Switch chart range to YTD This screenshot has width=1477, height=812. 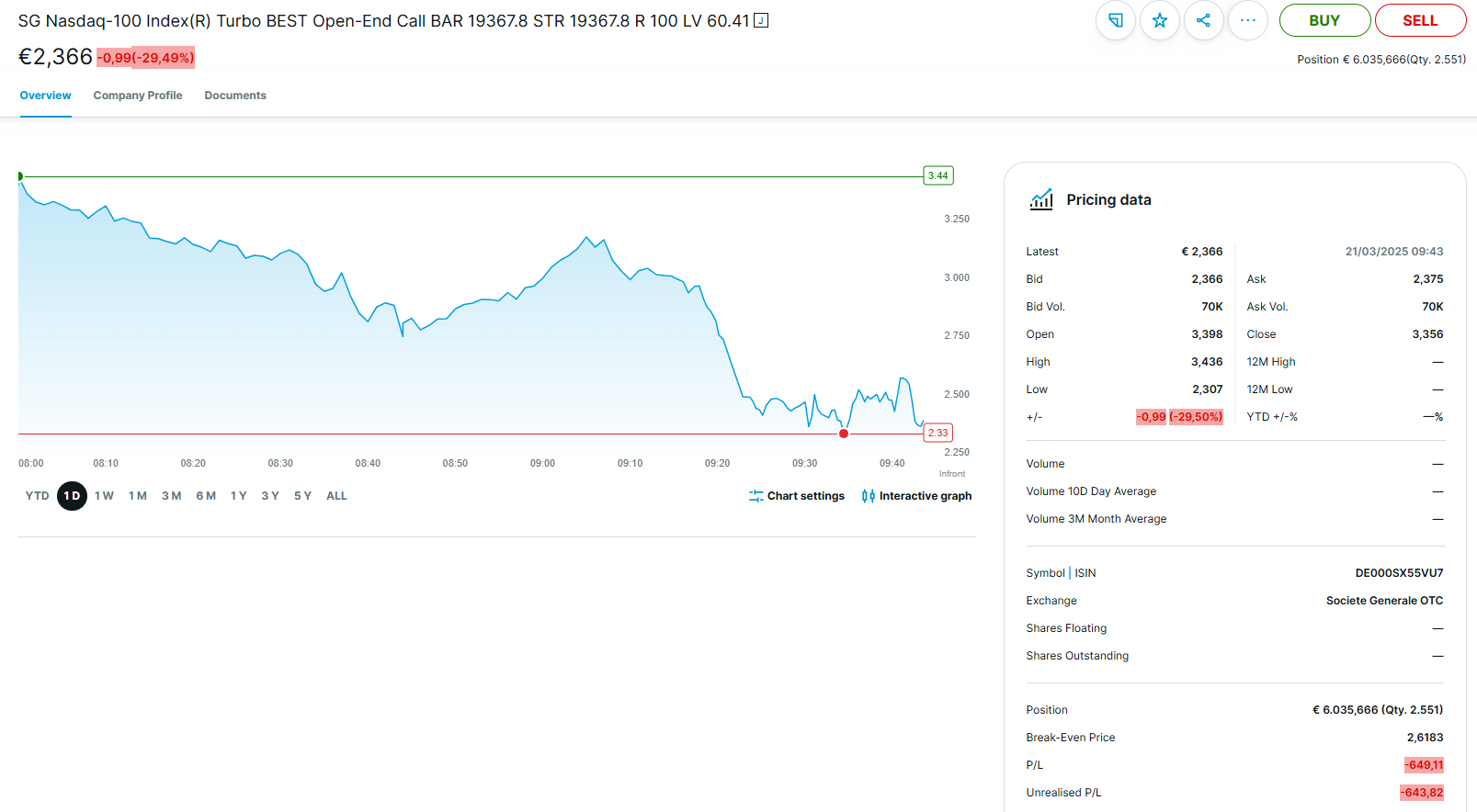37,496
